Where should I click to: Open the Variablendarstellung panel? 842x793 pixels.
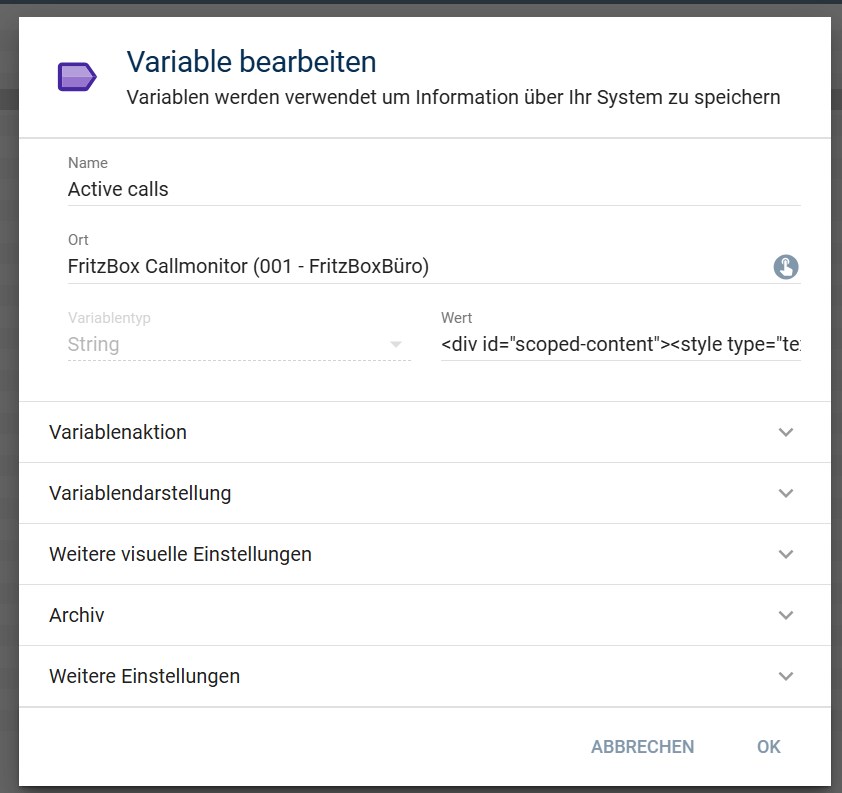point(140,493)
